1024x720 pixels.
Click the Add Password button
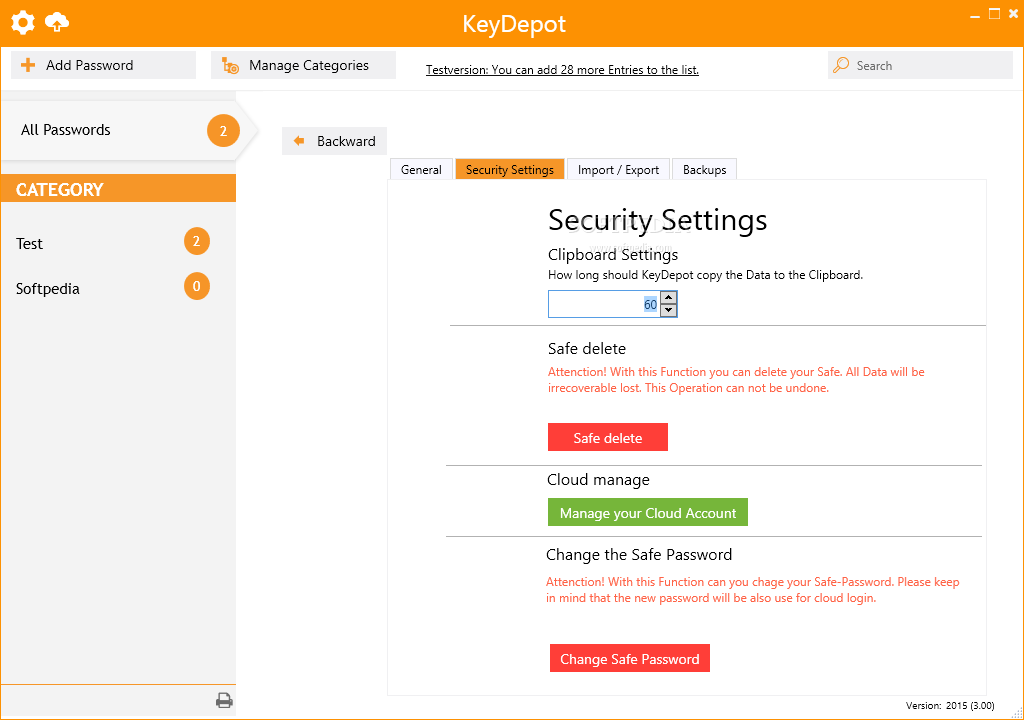(x=103, y=65)
